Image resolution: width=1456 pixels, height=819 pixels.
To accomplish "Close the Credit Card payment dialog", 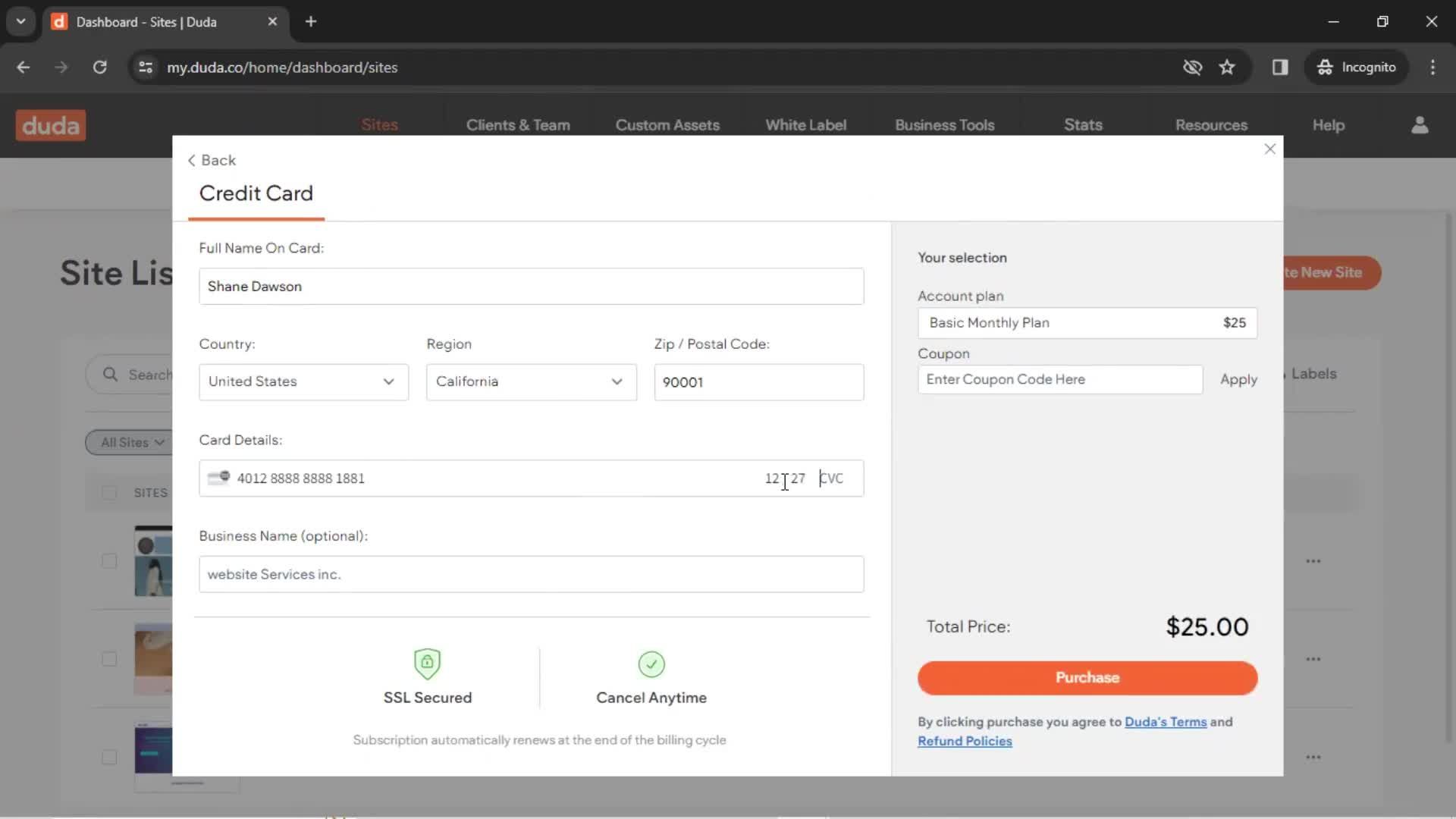I will tap(1269, 149).
